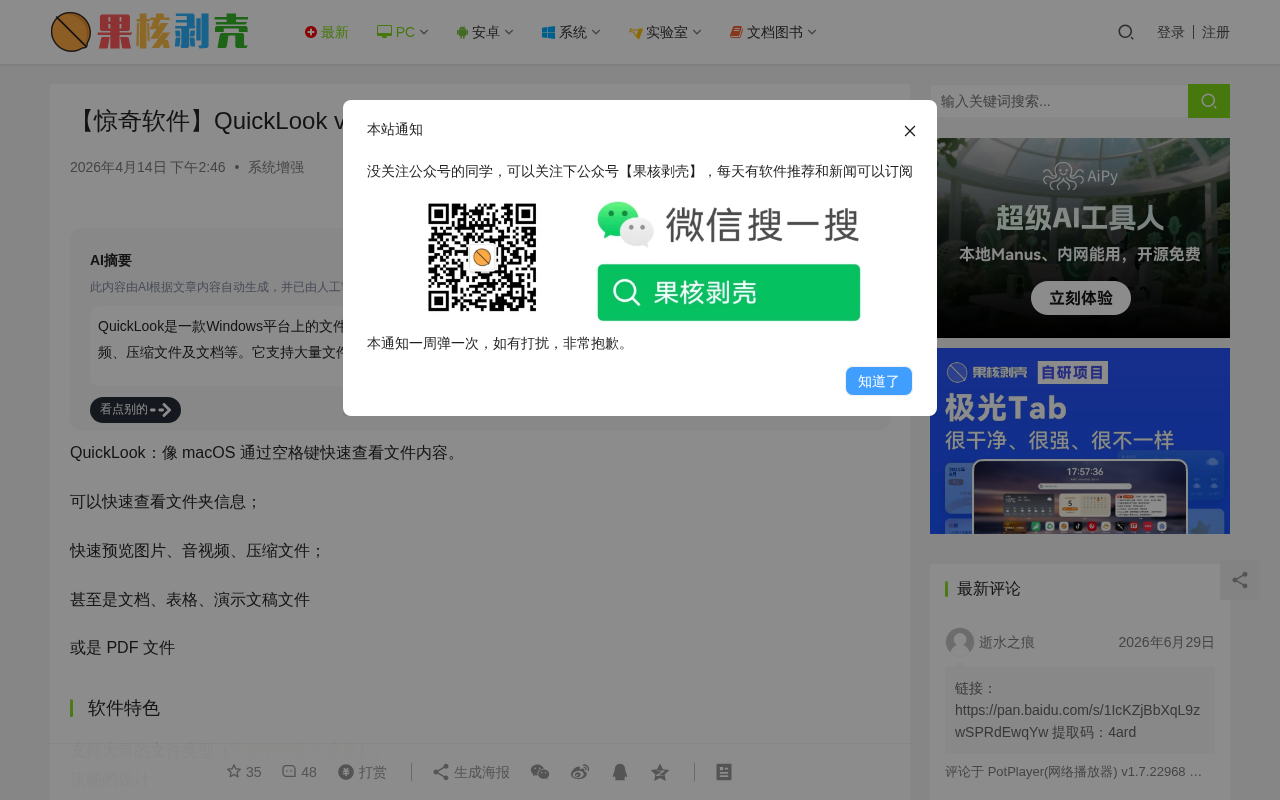Click the 系统增强 category link
Screen dimensions: 1280x800
click(276, 167)
